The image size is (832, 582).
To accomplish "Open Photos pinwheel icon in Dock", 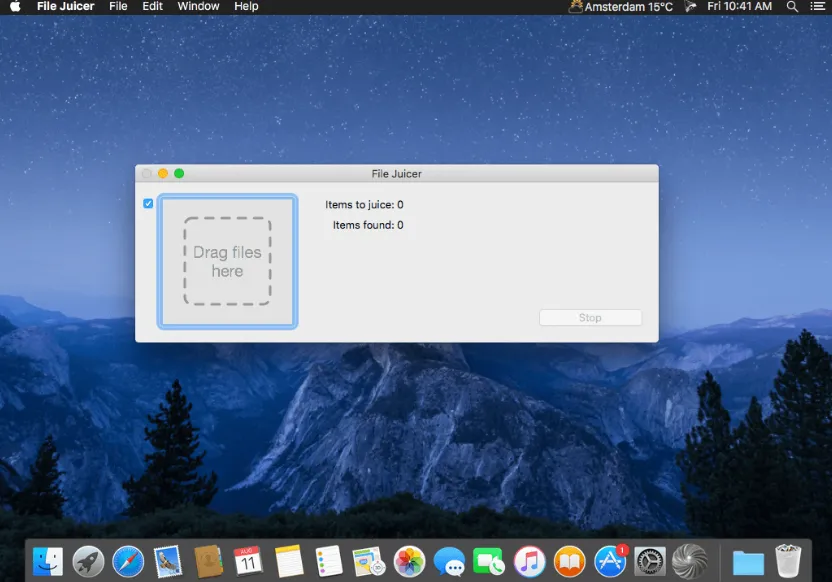I will pos(409,561).
